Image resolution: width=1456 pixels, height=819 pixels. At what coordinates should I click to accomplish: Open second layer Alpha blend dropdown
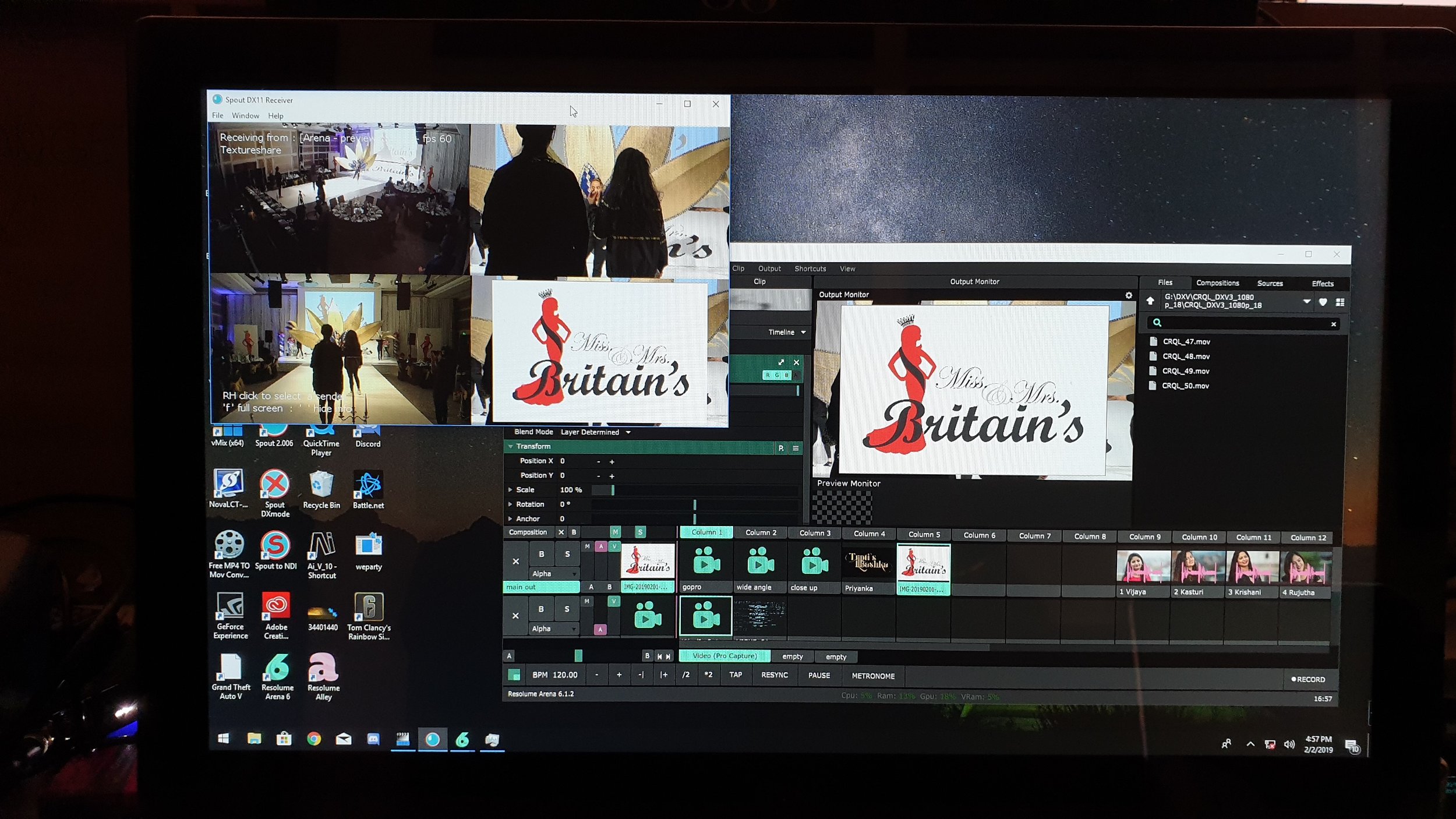point(554,629)
